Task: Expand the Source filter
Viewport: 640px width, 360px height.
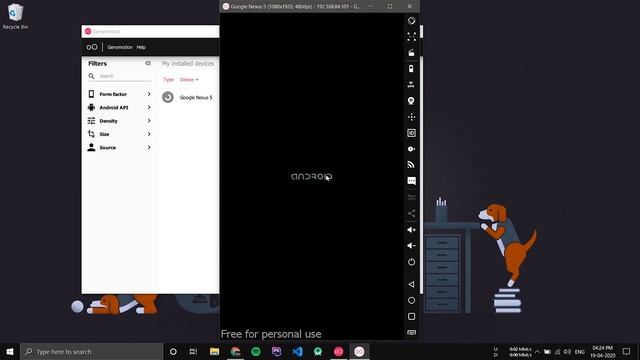Action: (x=119, y=148)
